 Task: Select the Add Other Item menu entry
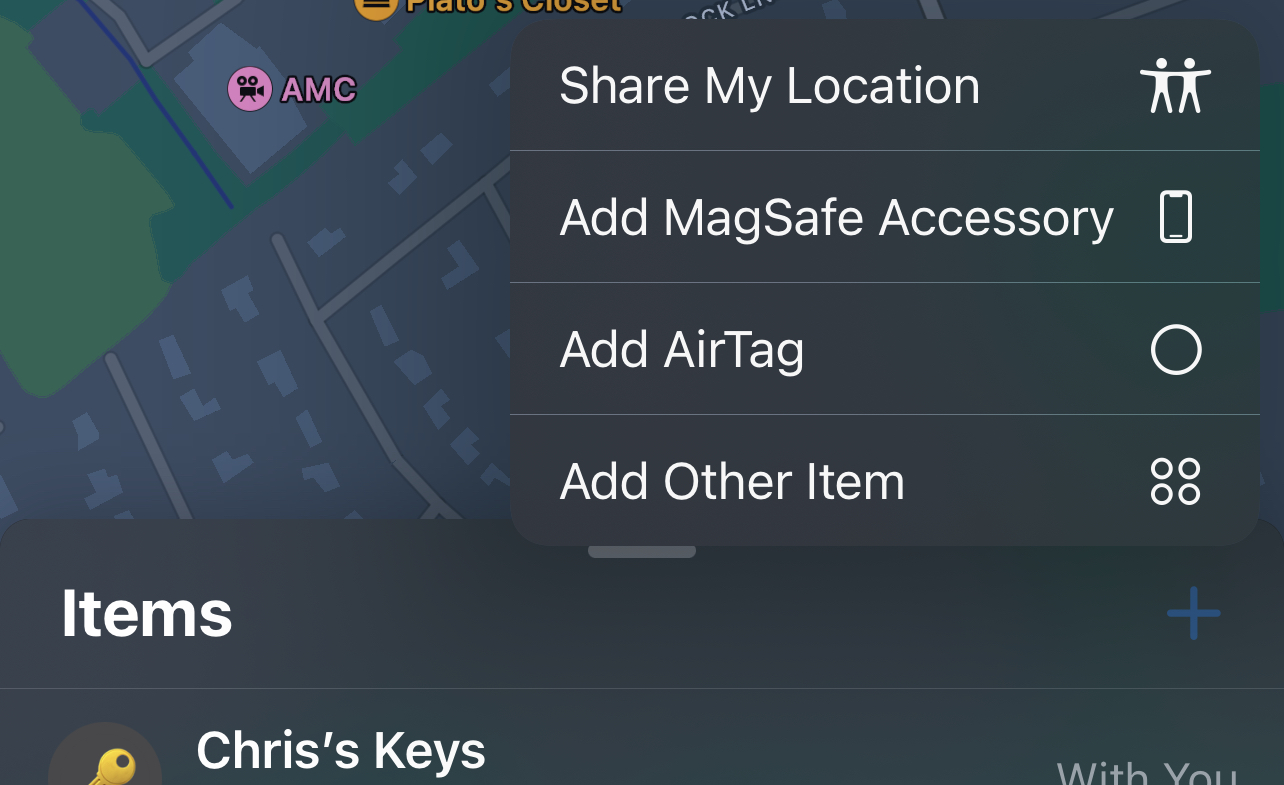click(x=885, y=481)
